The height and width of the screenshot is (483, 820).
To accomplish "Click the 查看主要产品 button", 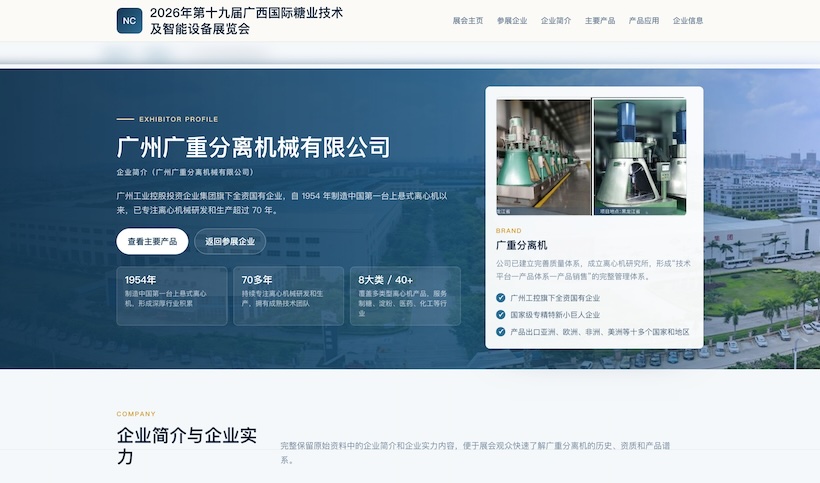I will (152, 242).
